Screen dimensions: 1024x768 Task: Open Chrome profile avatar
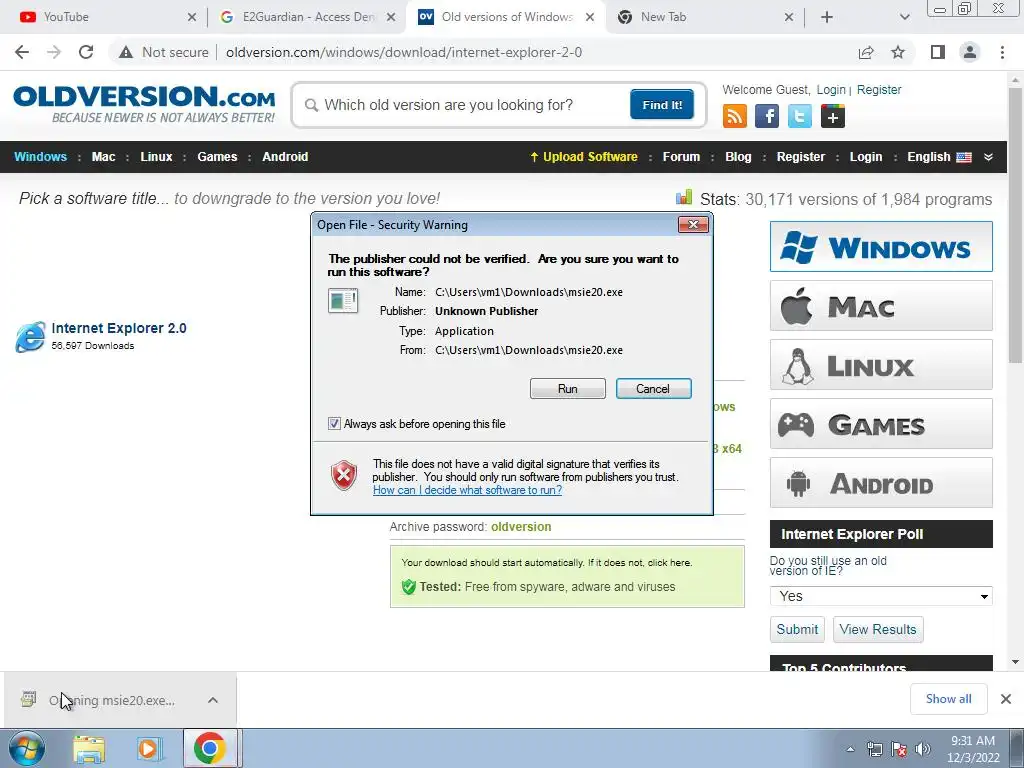point(970,52)
